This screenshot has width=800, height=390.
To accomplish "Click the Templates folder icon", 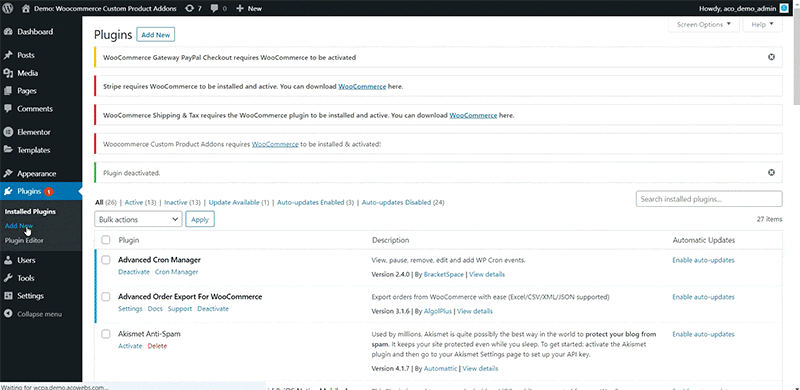I will 8,150.
